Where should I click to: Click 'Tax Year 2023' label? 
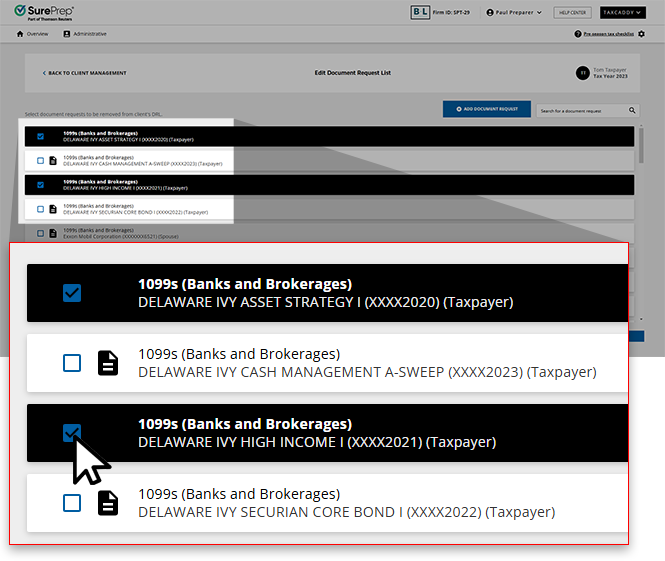[x=610, y=76]
